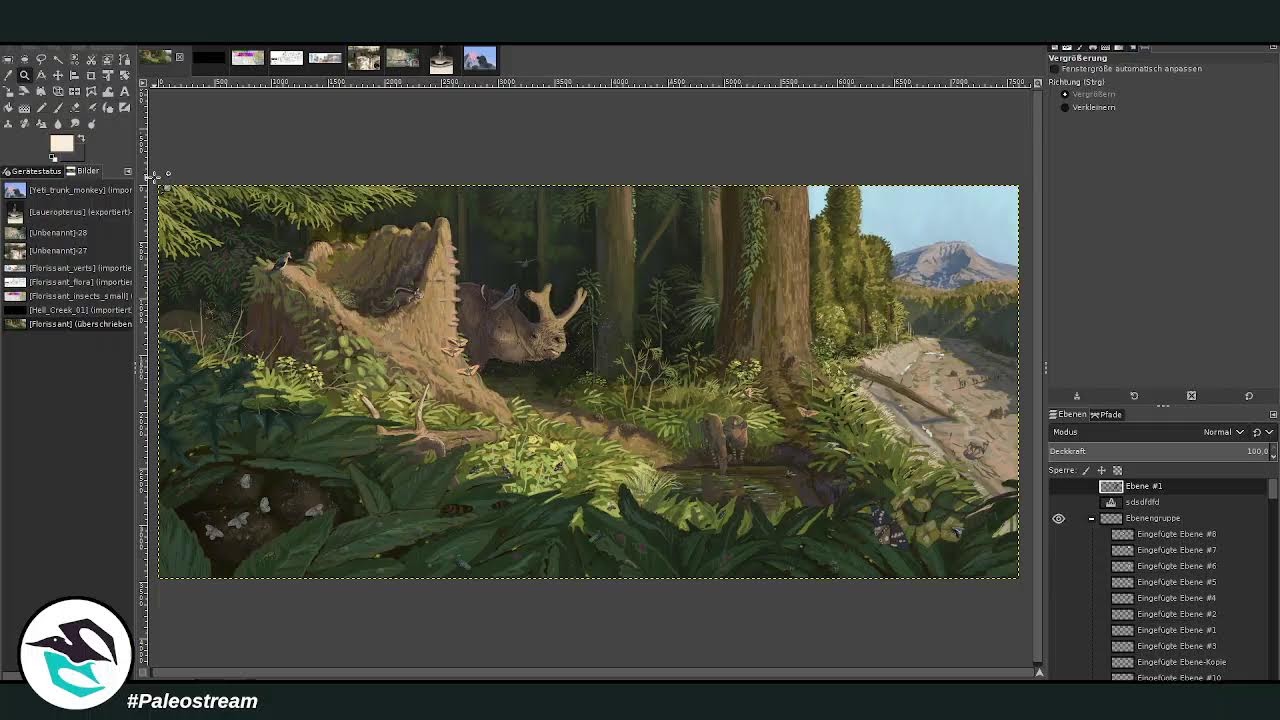Choose the Vergrößern radio option
The image size is (1280, 720).
tap(1064, 94)
